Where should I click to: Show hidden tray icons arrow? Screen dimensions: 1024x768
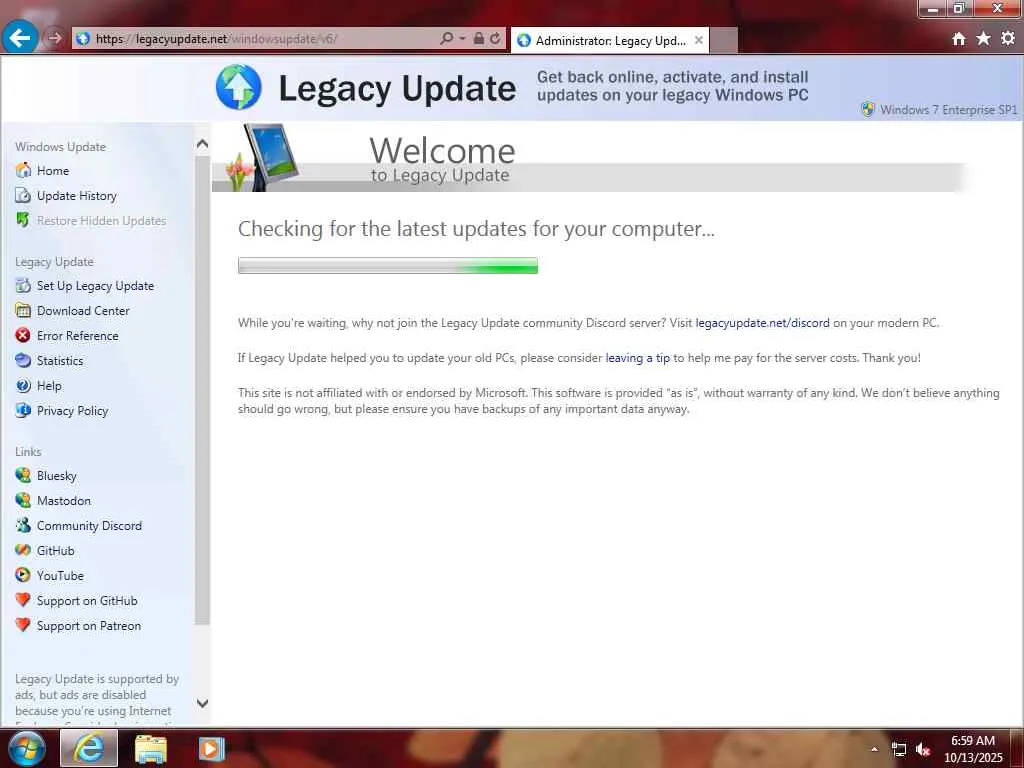pos(874,749)
